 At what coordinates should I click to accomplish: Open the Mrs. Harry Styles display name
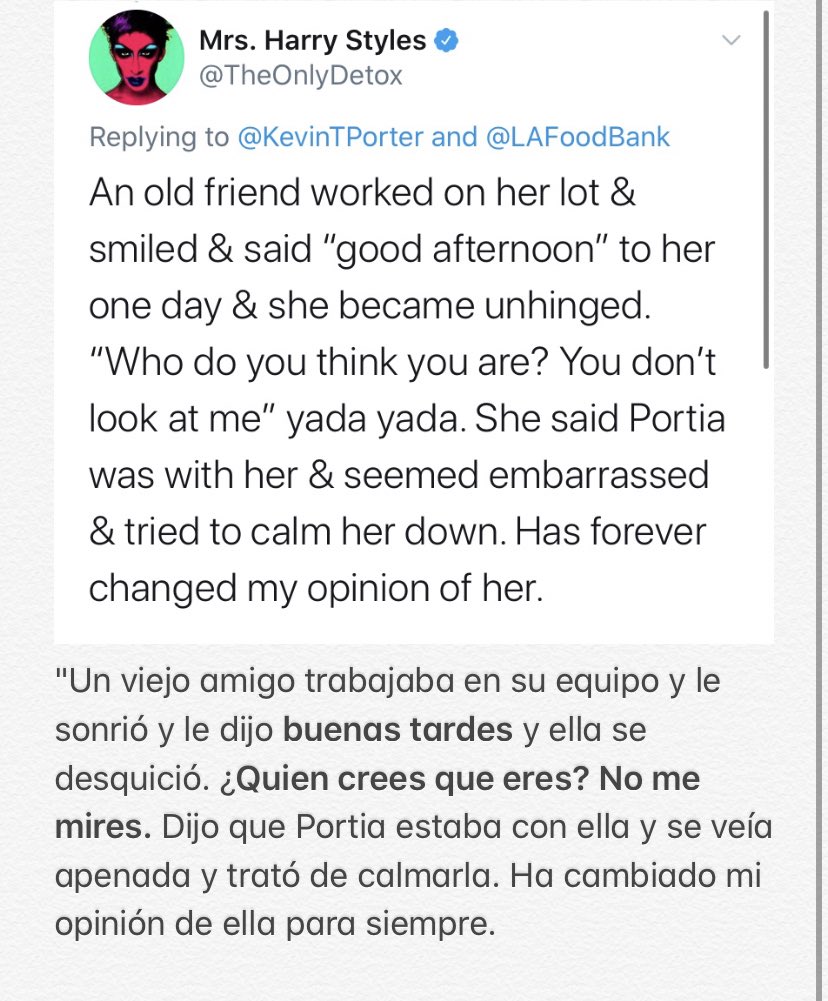point(312,41)
